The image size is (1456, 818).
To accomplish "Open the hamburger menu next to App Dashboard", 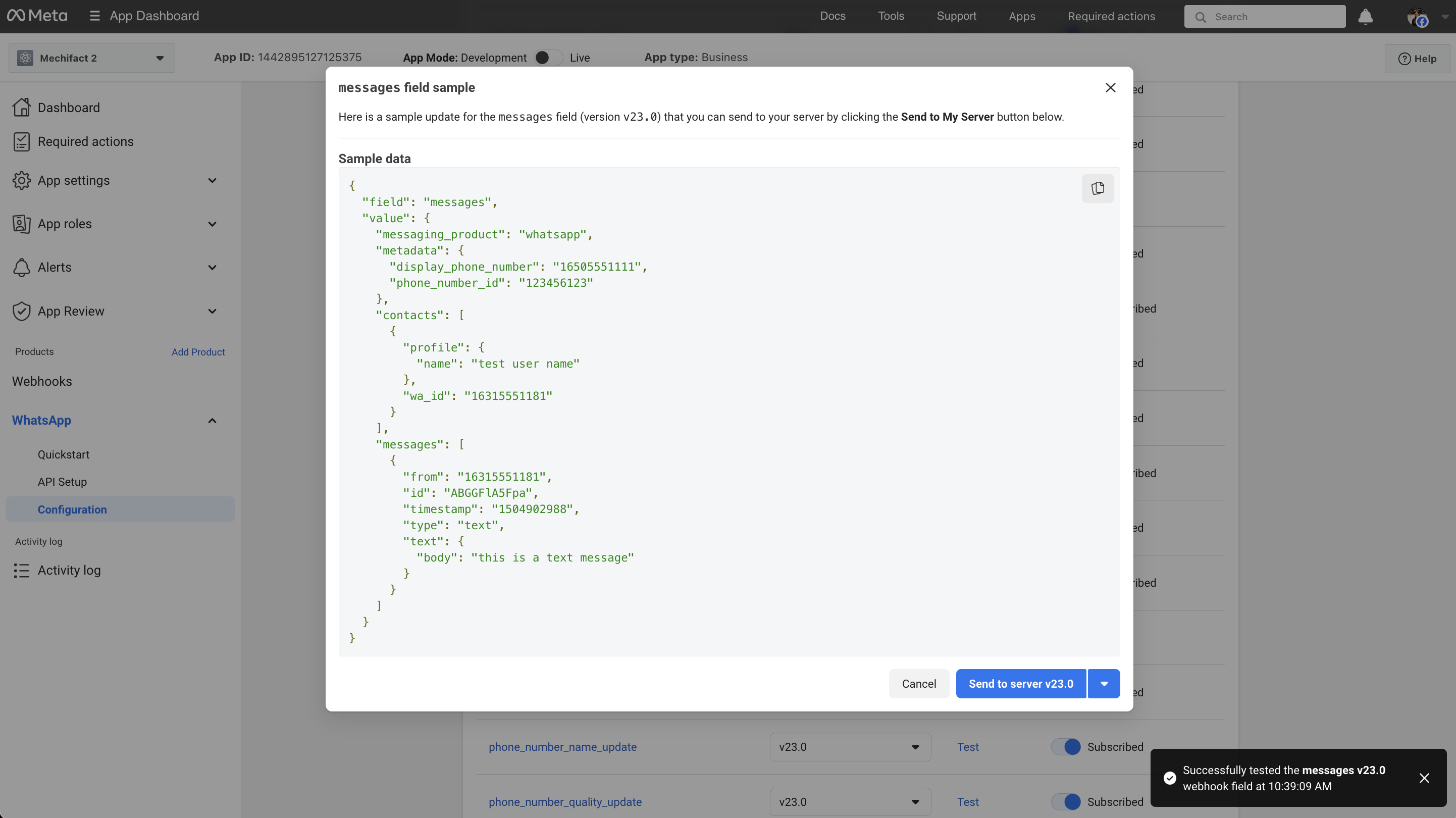I will [x=94, y=16].
